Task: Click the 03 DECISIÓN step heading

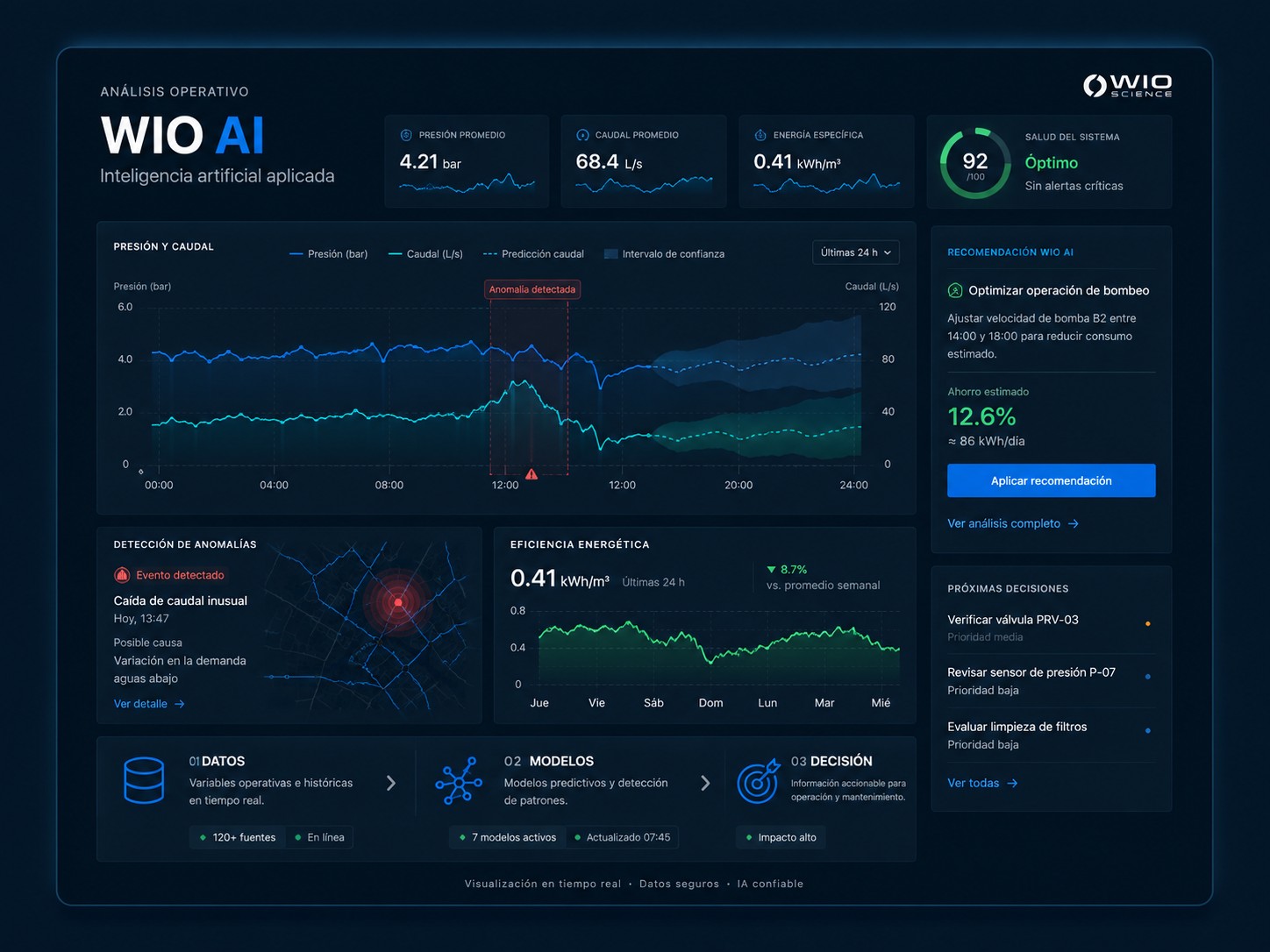Action: pos(831,761)
